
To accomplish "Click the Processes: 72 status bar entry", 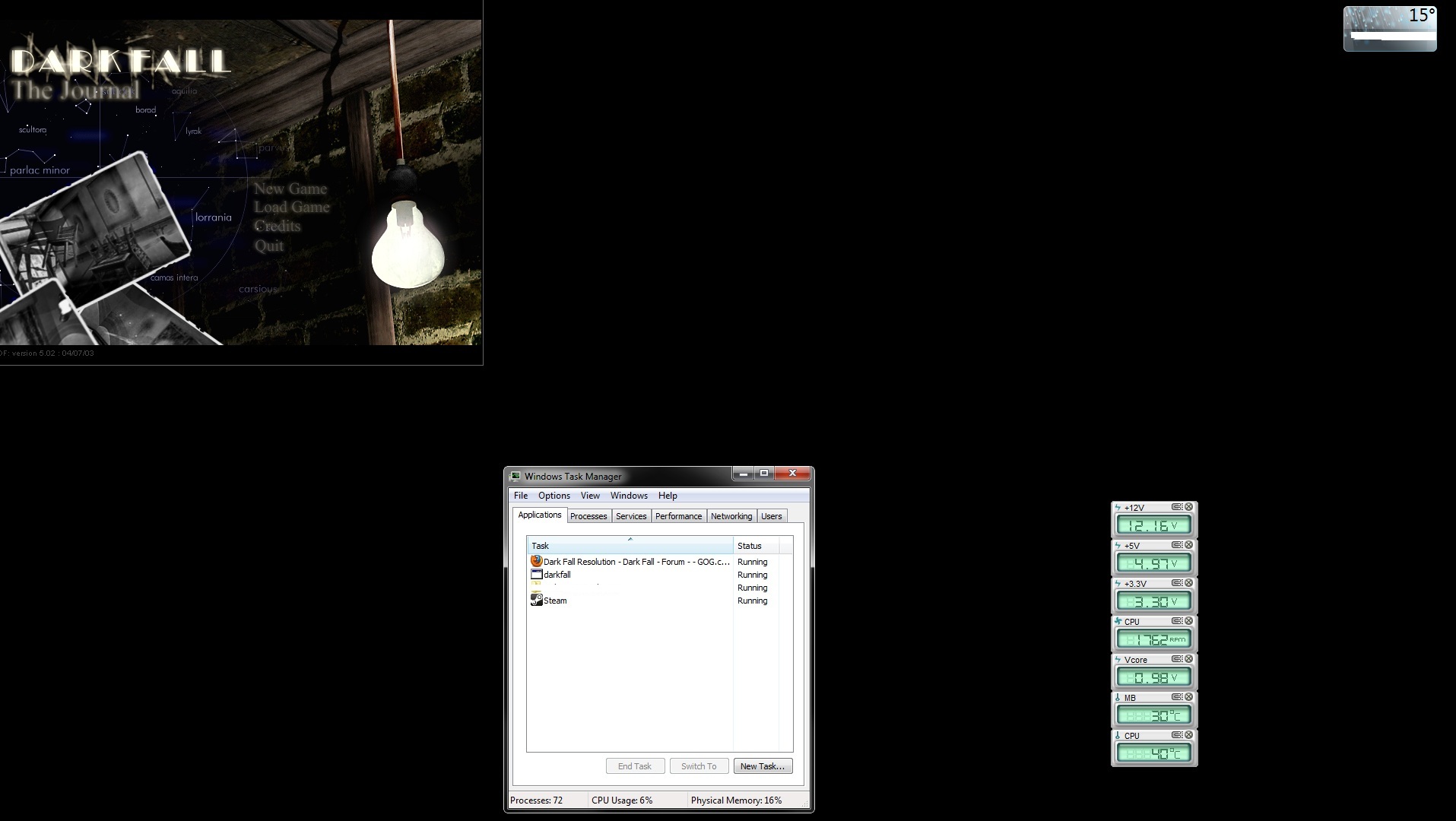I will click(x=547, y=800).
